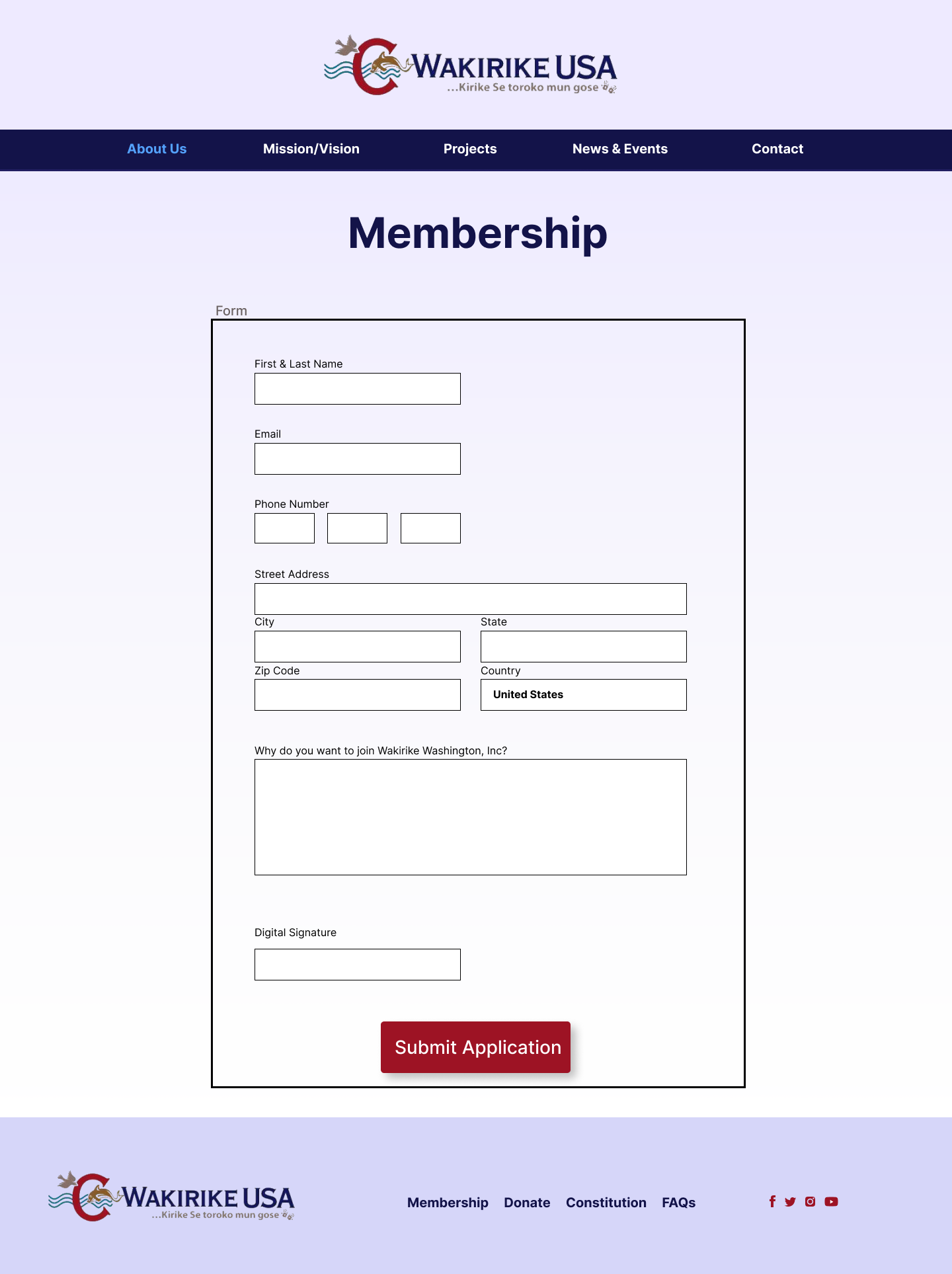The image size is (952, 1274).
Task: Open the Country dropdown showing United States
Action: coord(584,695)
